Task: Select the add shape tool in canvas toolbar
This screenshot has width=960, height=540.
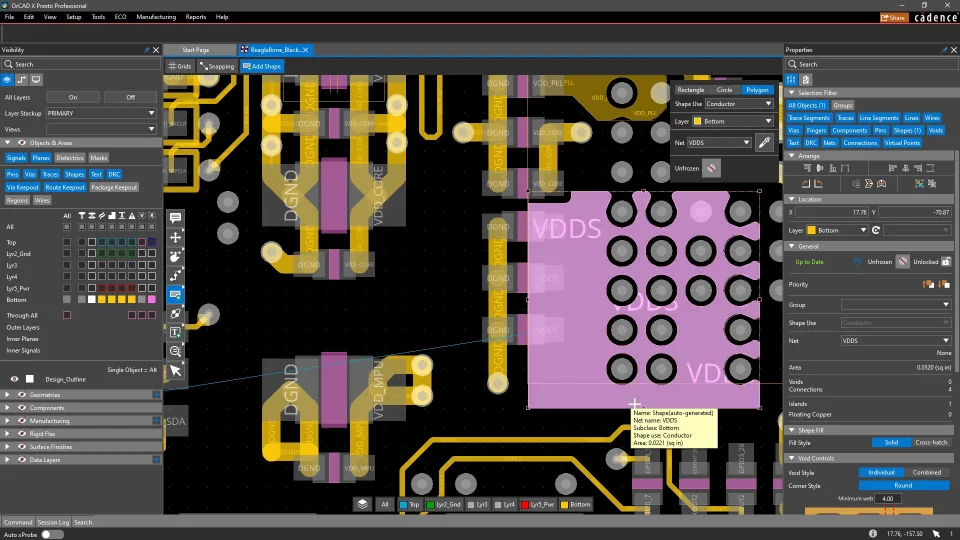Action: 176,294
